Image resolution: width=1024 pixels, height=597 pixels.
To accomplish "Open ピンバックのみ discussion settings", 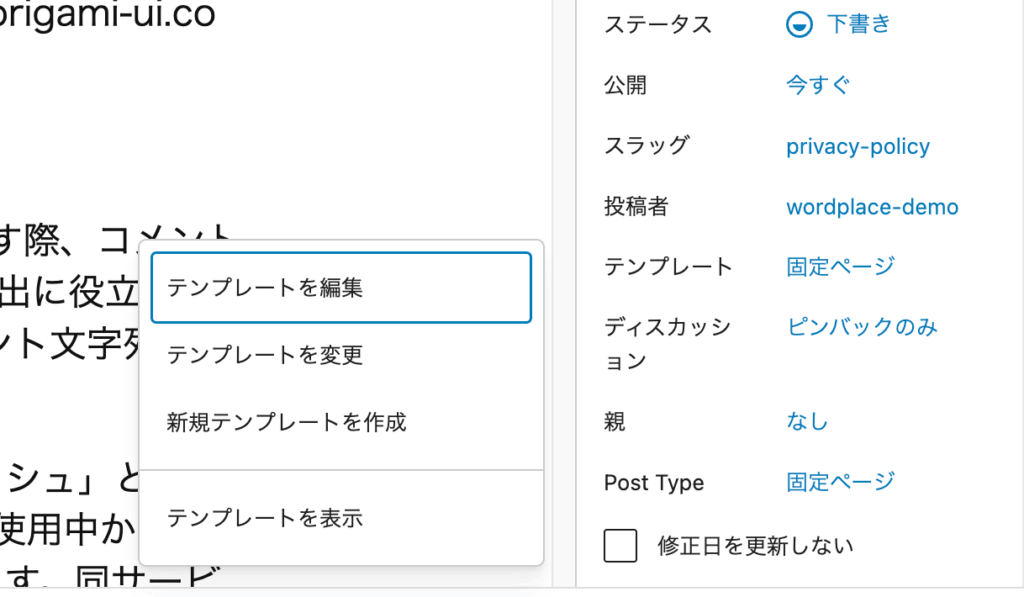I will pyautogui.click(x=862, y=327).
